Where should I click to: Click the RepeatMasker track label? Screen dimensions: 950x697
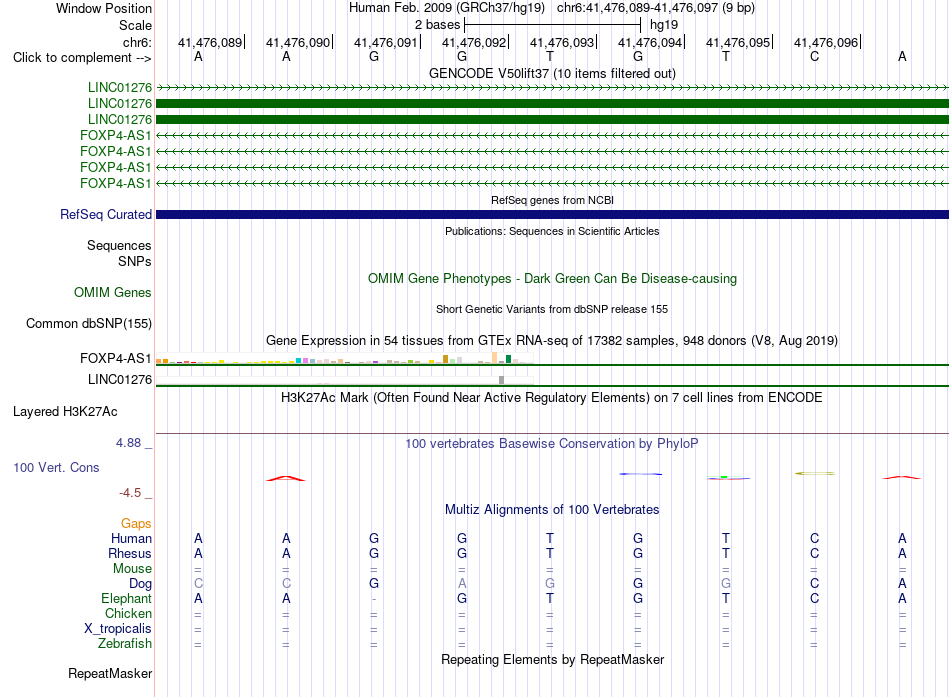pyautogui.click(x=110, y=673)
